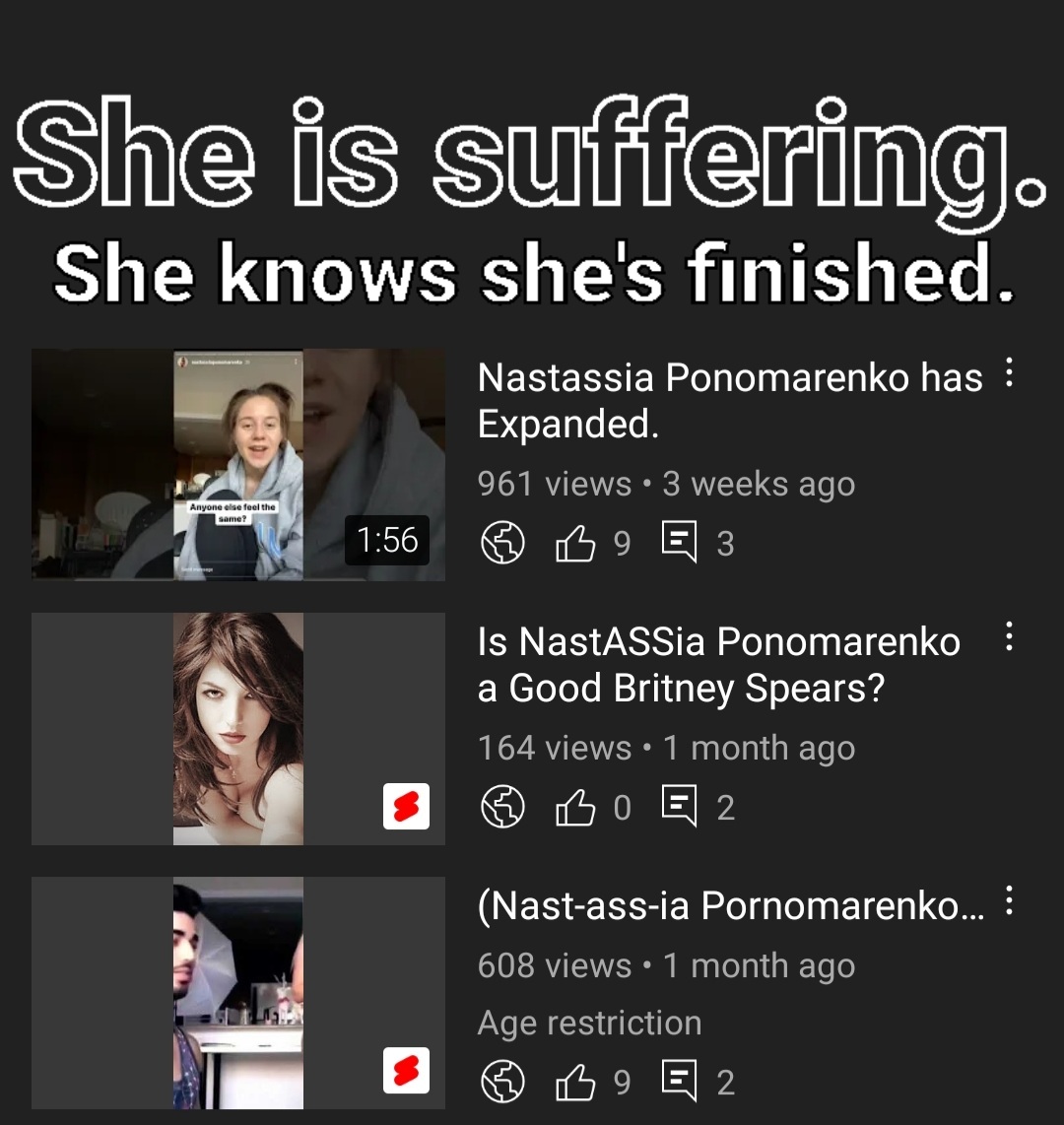Open comments icon on Britney Spears video
Image resolution: width=1064 pixels, height=1125 pixels.
(x=679, y=807)
